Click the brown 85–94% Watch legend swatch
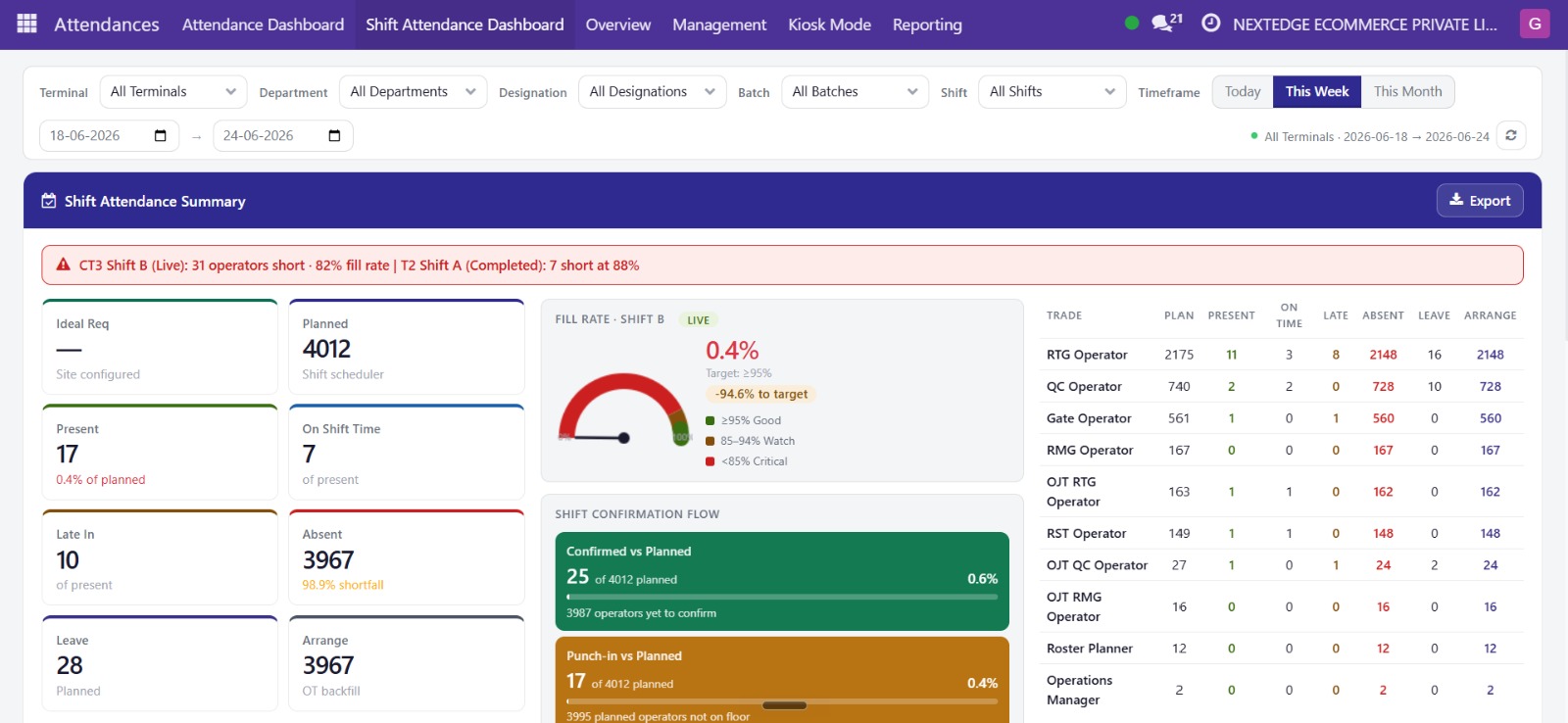Viewport: 1568px width, 723px height. (710, 441)
